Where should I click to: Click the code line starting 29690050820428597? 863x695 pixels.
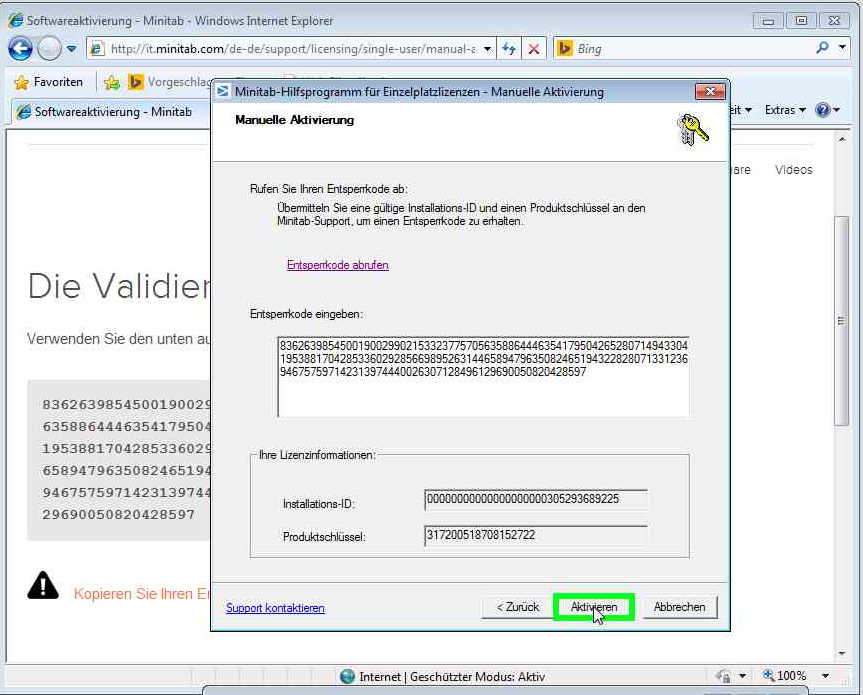(x=118, y=515)
